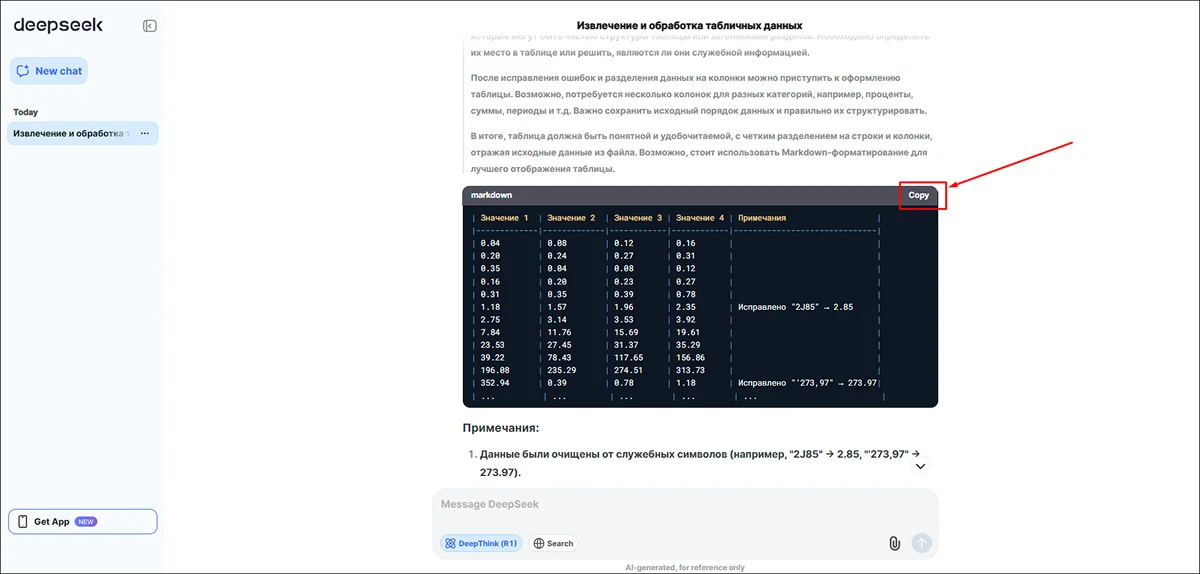Click the 'Значение 3' column header

point(639,218)
